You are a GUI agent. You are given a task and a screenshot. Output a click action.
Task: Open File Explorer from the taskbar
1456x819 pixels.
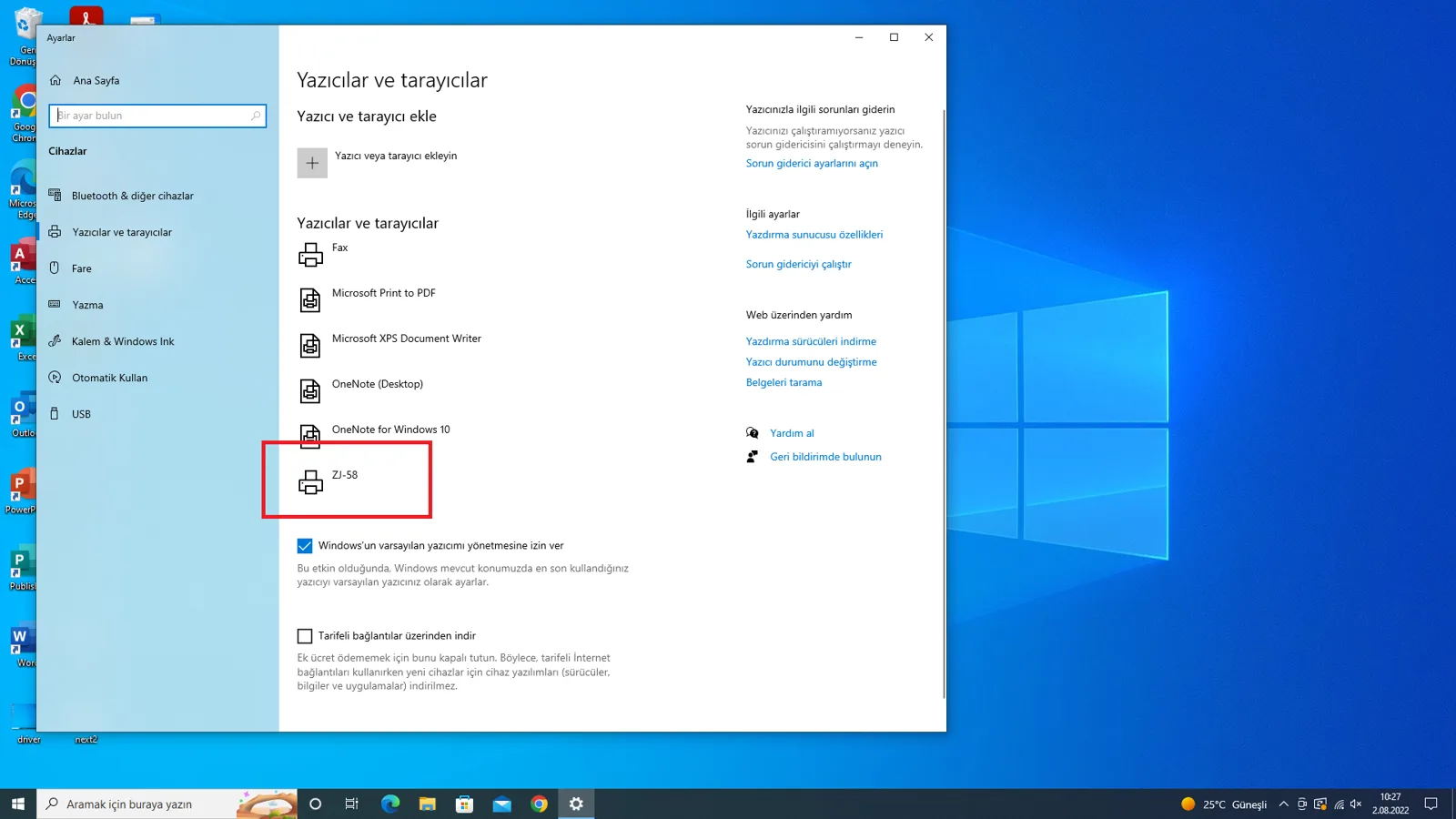tap(427, 804)
